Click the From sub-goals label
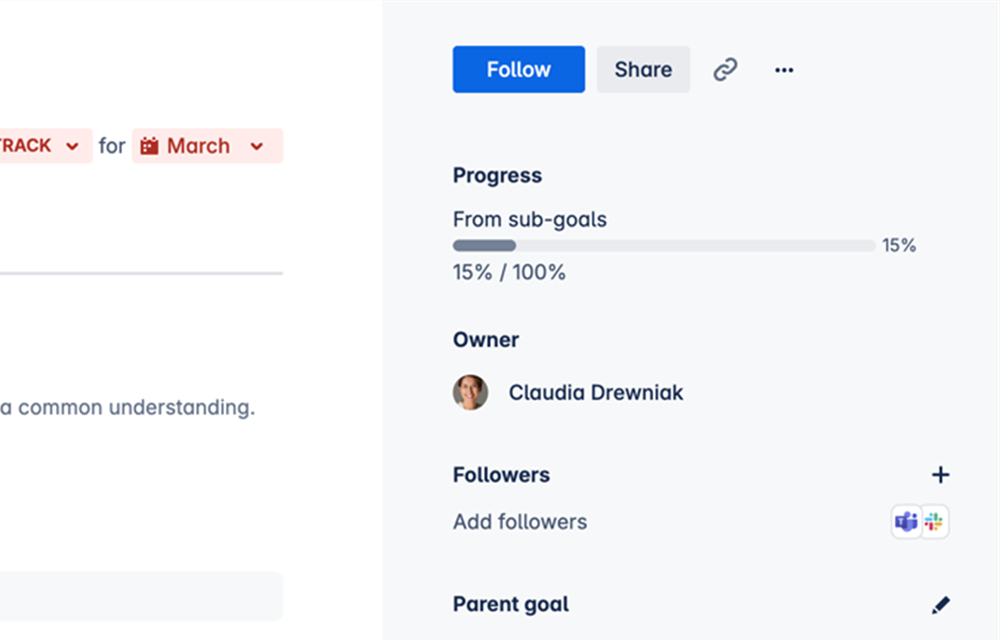This screenshot has height=640, width=1000. coord(530,219)
